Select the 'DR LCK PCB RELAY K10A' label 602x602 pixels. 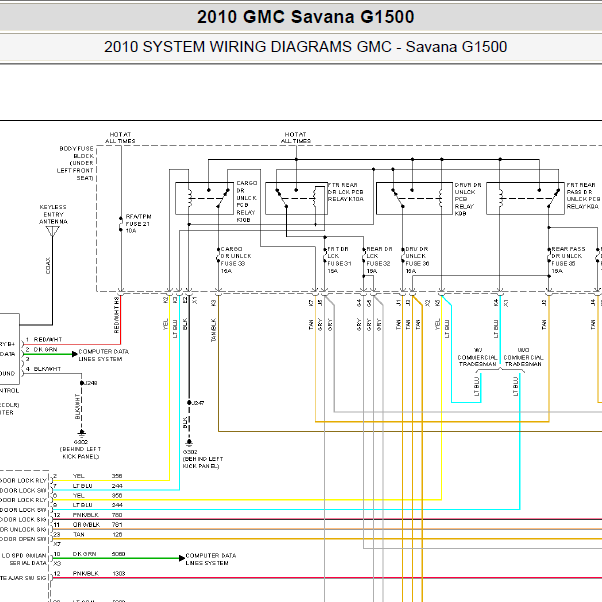[x=345, y=192]
